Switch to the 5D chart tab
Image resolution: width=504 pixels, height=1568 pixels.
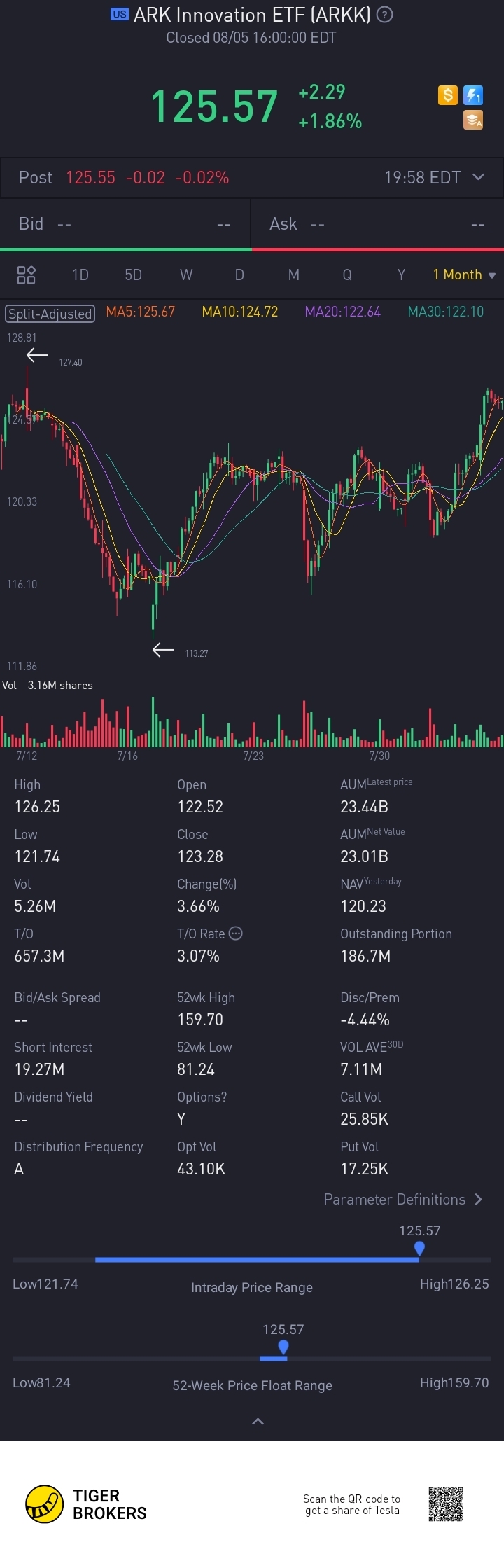133,275
